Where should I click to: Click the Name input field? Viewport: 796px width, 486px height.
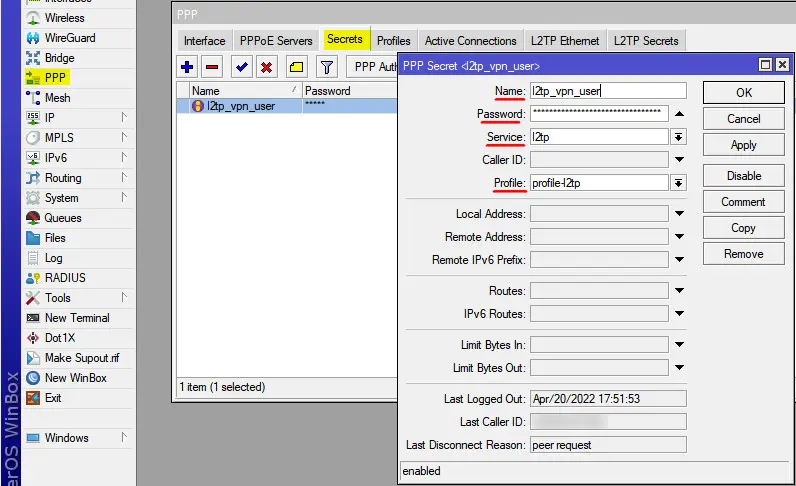pyautogui.click(x=608, y=91)
